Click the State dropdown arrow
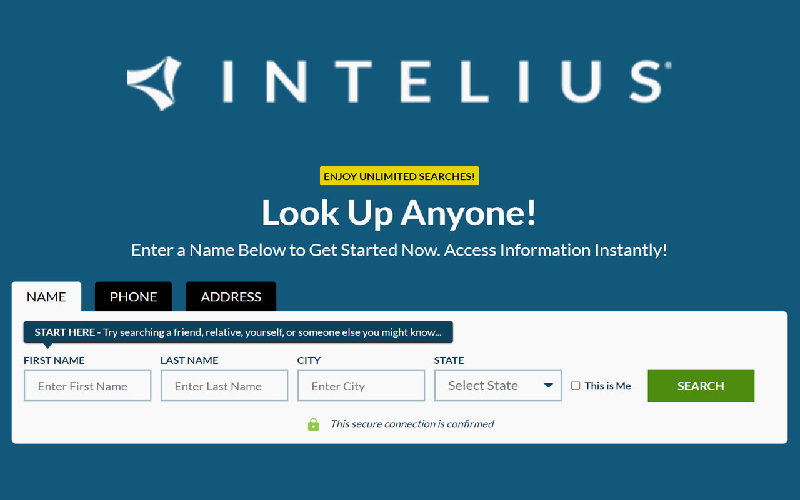Screen dimensions: 800x500 click(x=548, y=385)
